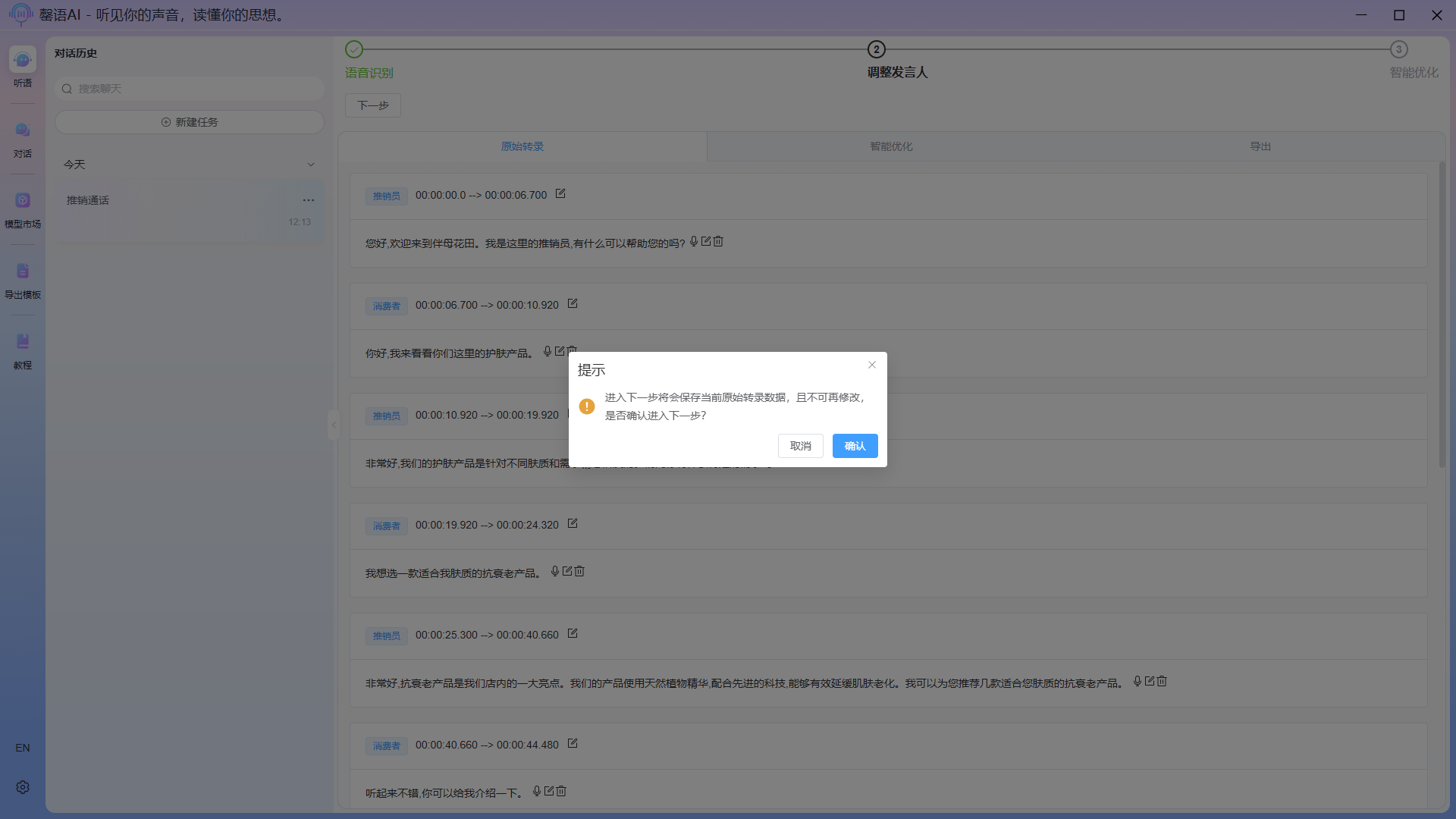
Task: Switch to the 智能优化 tab
Action: point(891,146)
